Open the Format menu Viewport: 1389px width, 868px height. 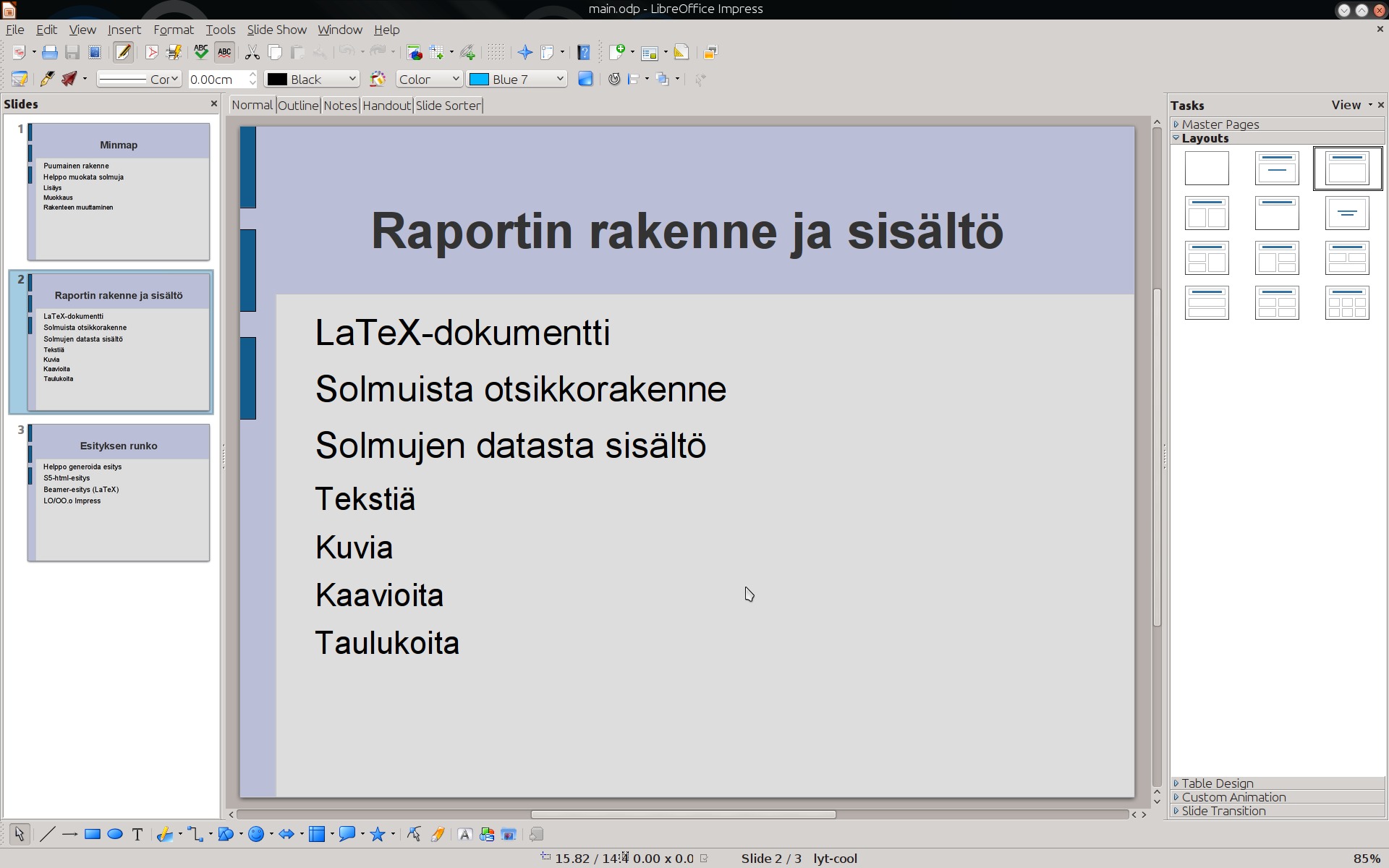(x=173, y=30)
